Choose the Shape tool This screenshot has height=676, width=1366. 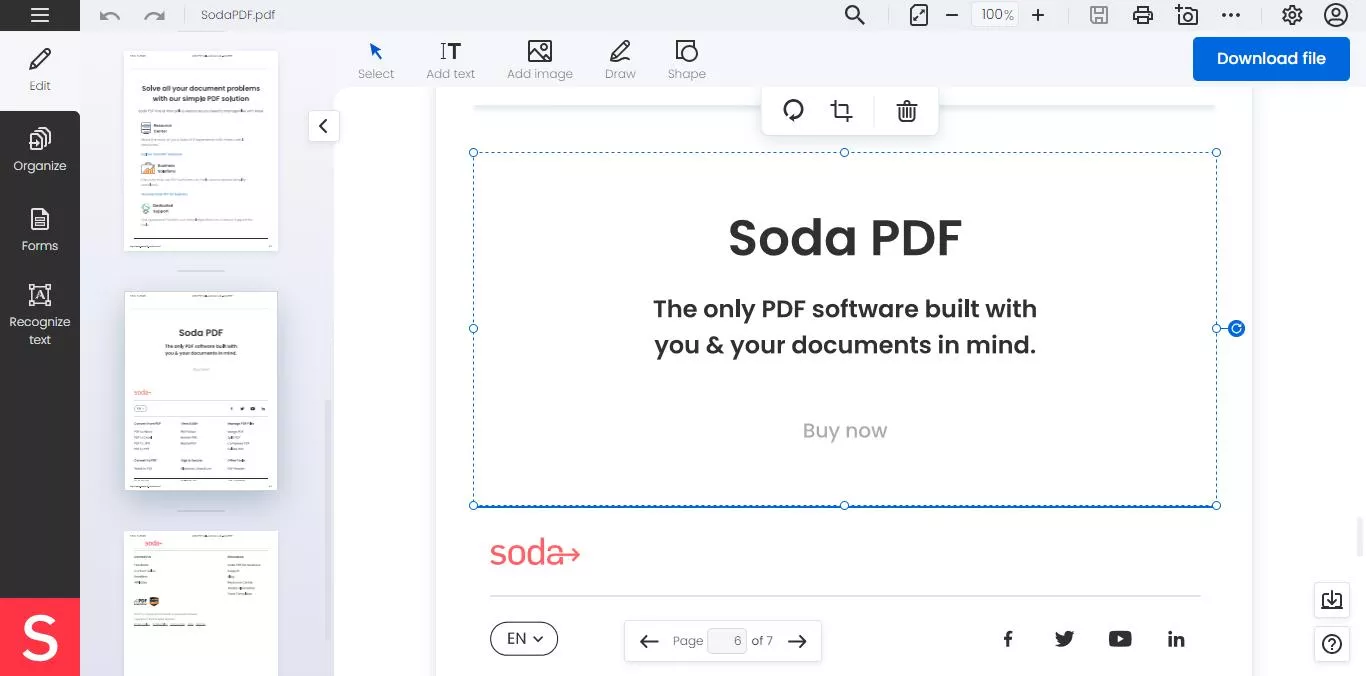coord(687,58)
